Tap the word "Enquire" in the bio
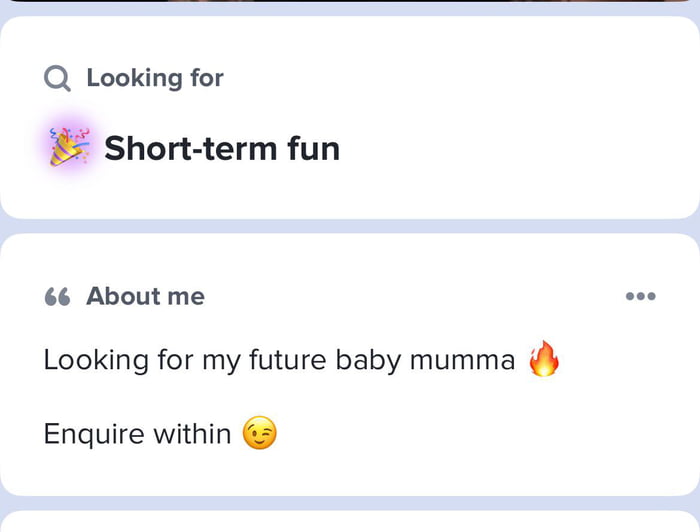 tap(93, 434)
